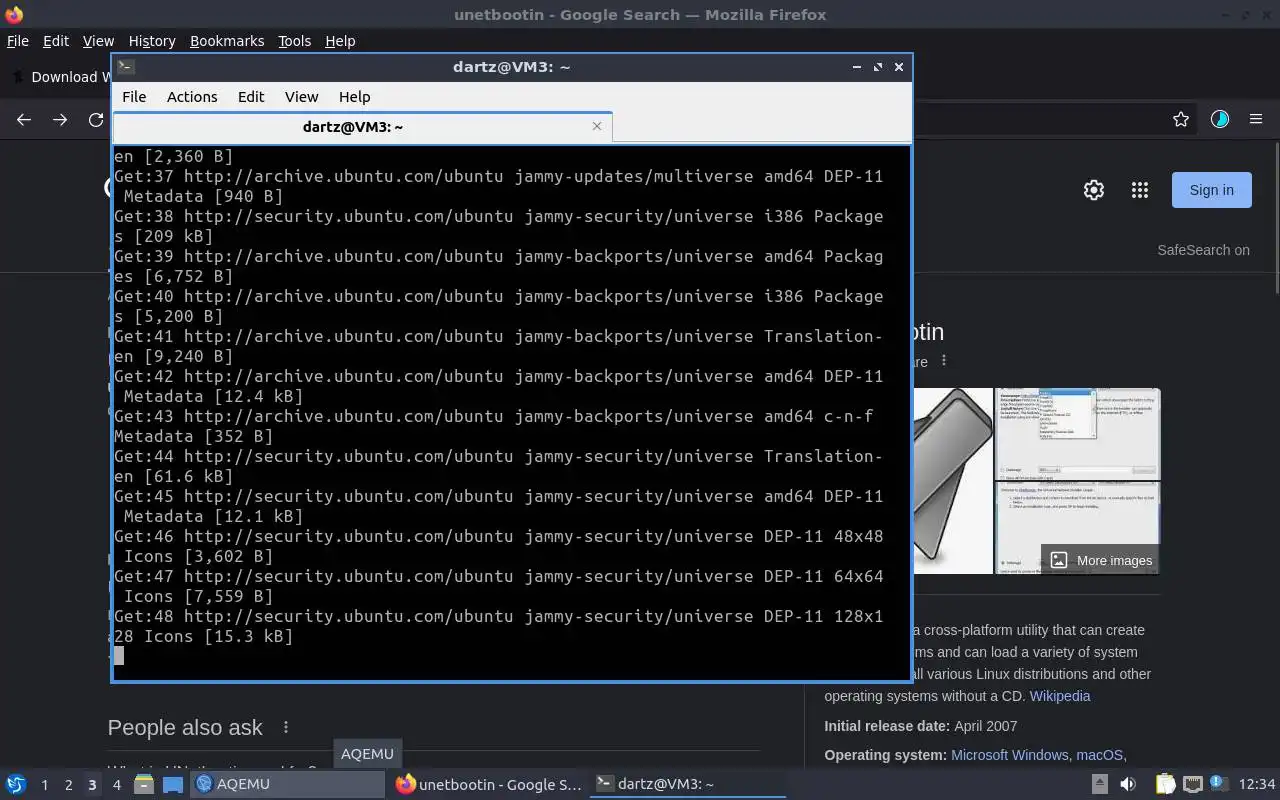Click UNetbootin lower screenshot thumbnail
This screenshot has width=1280, height=800.
pos(1078,528)
